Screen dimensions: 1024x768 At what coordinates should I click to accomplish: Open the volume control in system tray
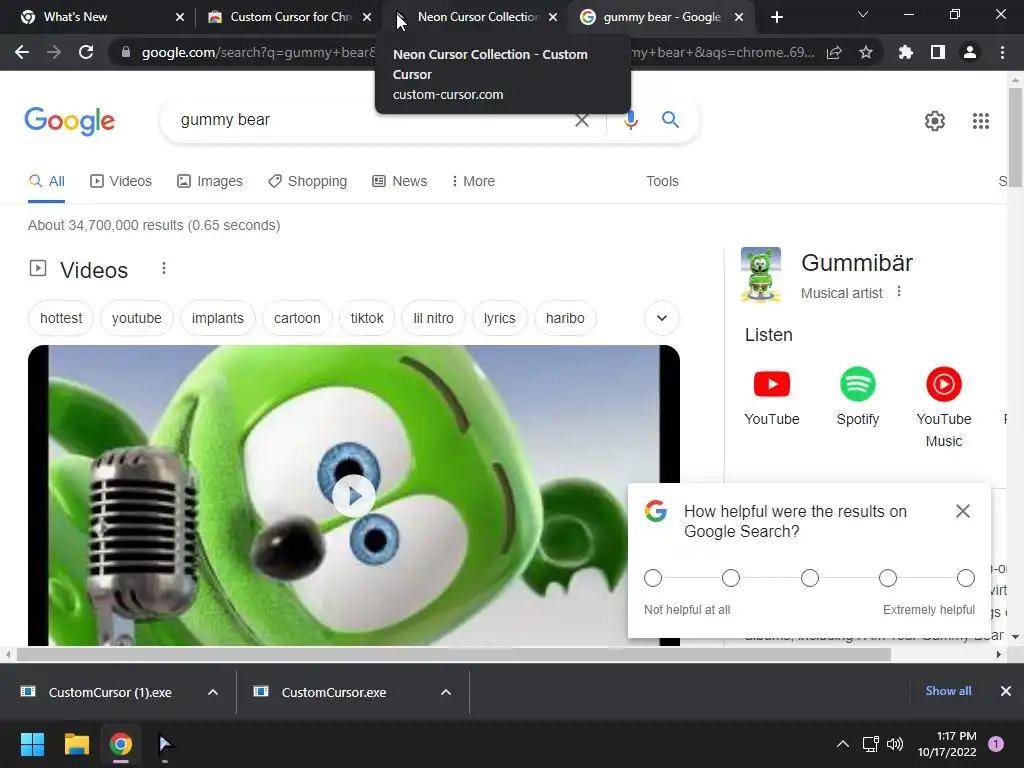point(895,744)
